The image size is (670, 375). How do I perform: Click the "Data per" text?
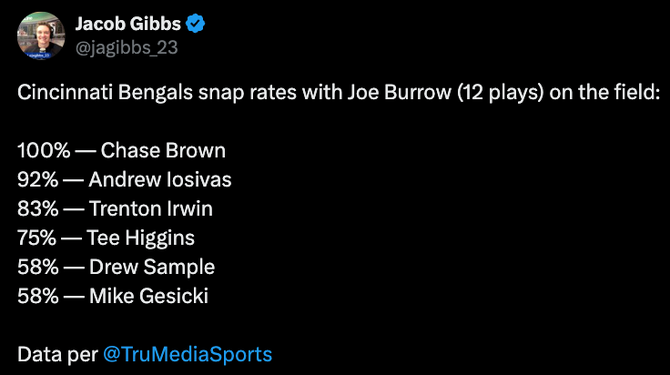coord(58,354)
